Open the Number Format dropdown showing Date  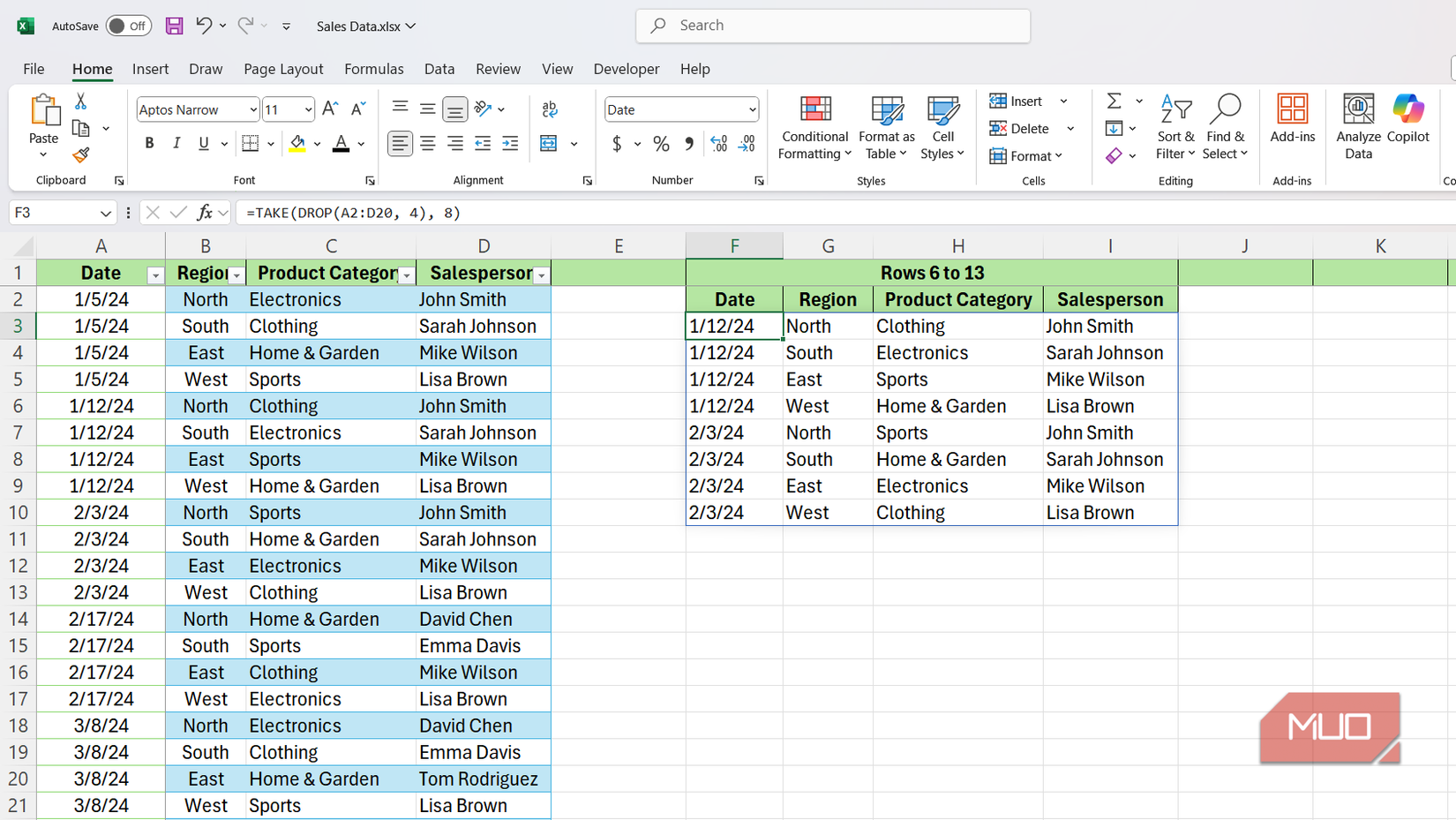752,109
